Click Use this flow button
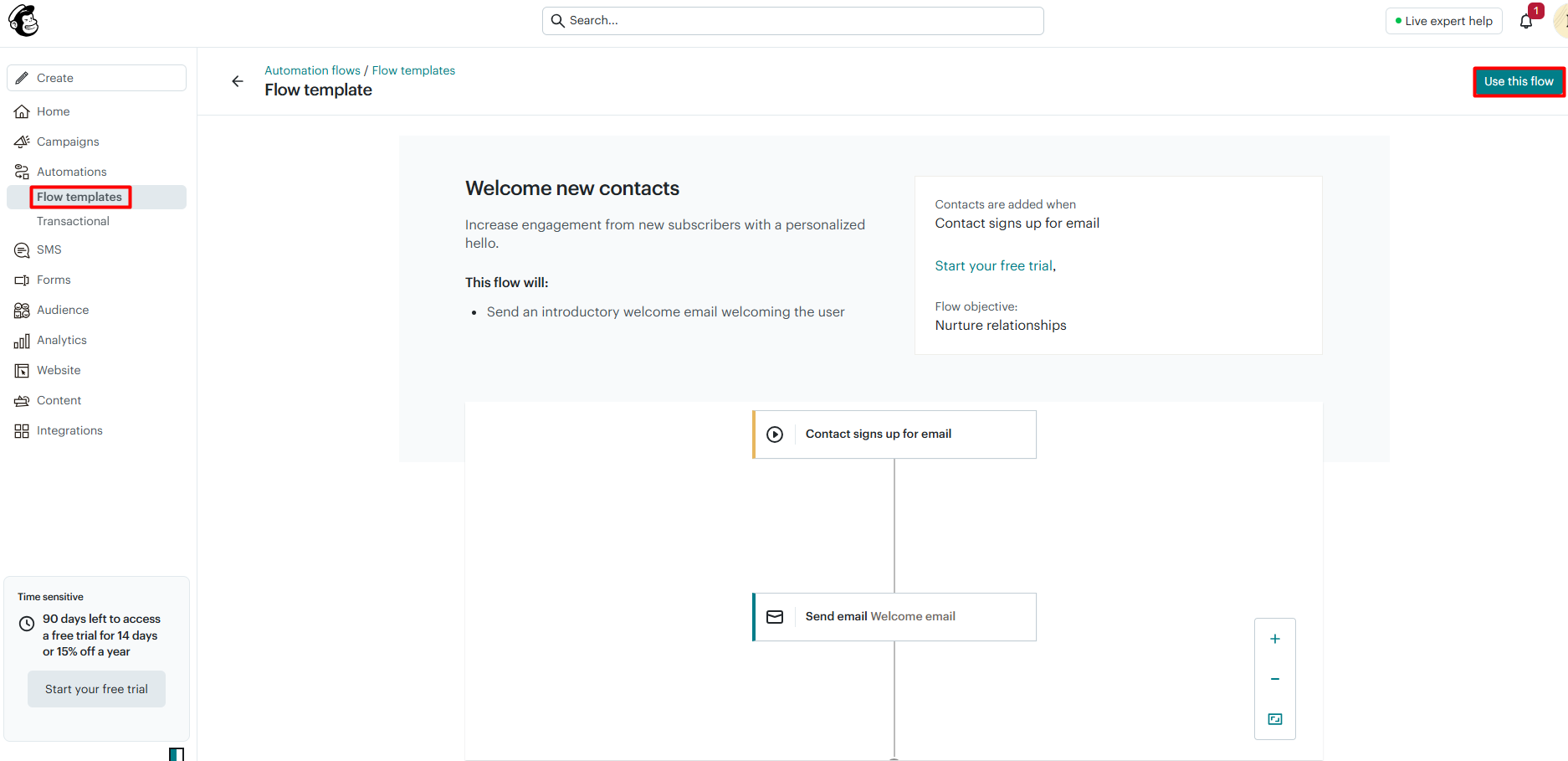The height and width of the screenshot is (761, 1568). 1519,81
